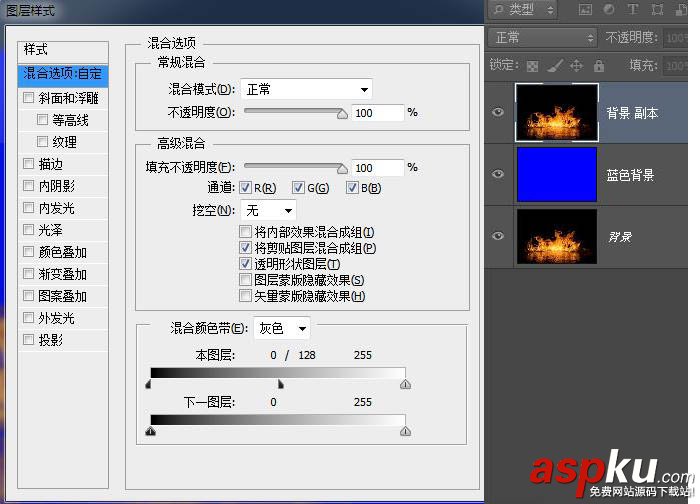
Task: Click 本图层 left black slider half
Action: click(148, 384)
